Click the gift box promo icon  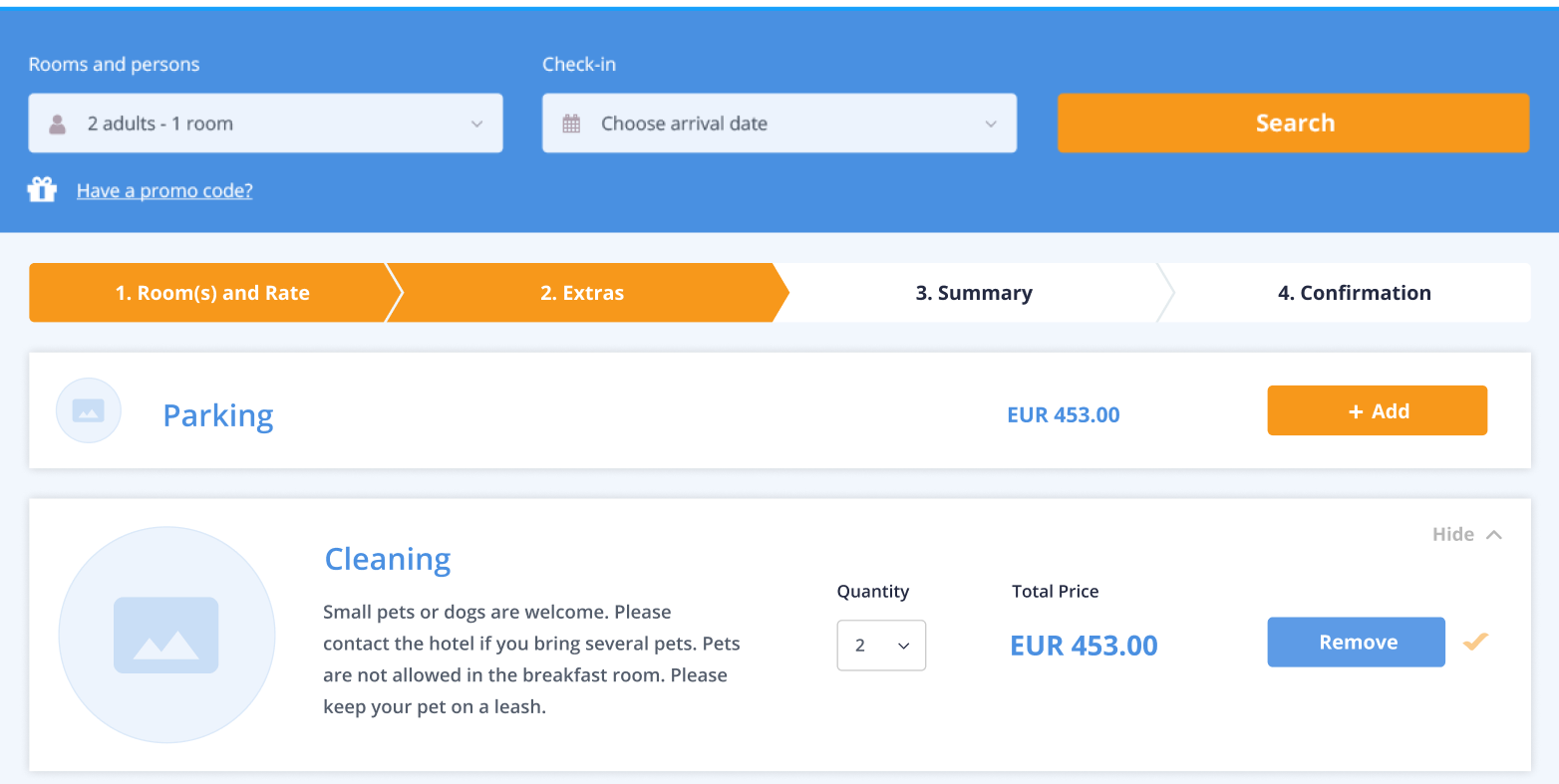(x=42, y=189)
